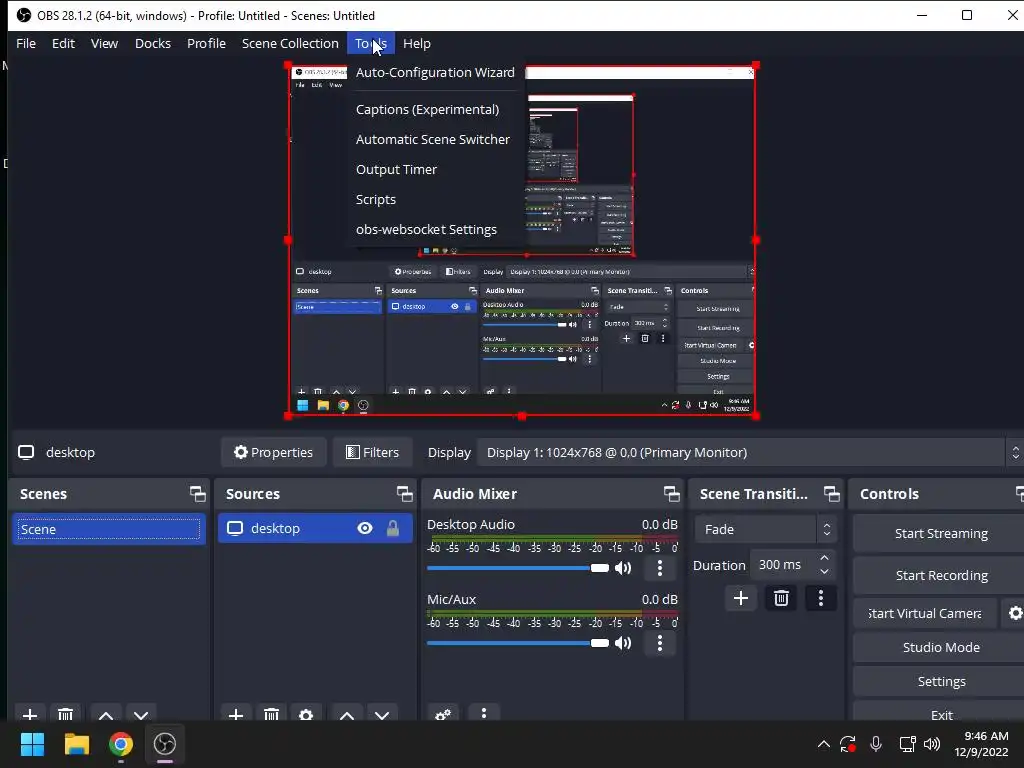Screen dimensions: 1024x768
Task: Decrease transition Duration with down arrow
Action: 825,572
